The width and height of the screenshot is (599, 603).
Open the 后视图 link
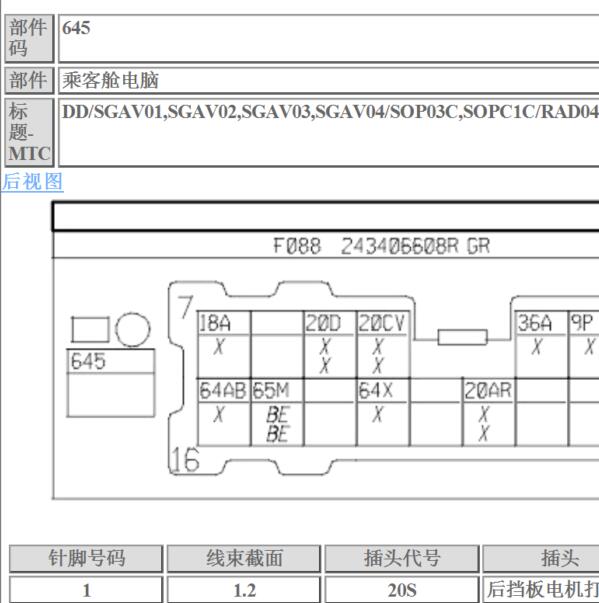(32, 182)
